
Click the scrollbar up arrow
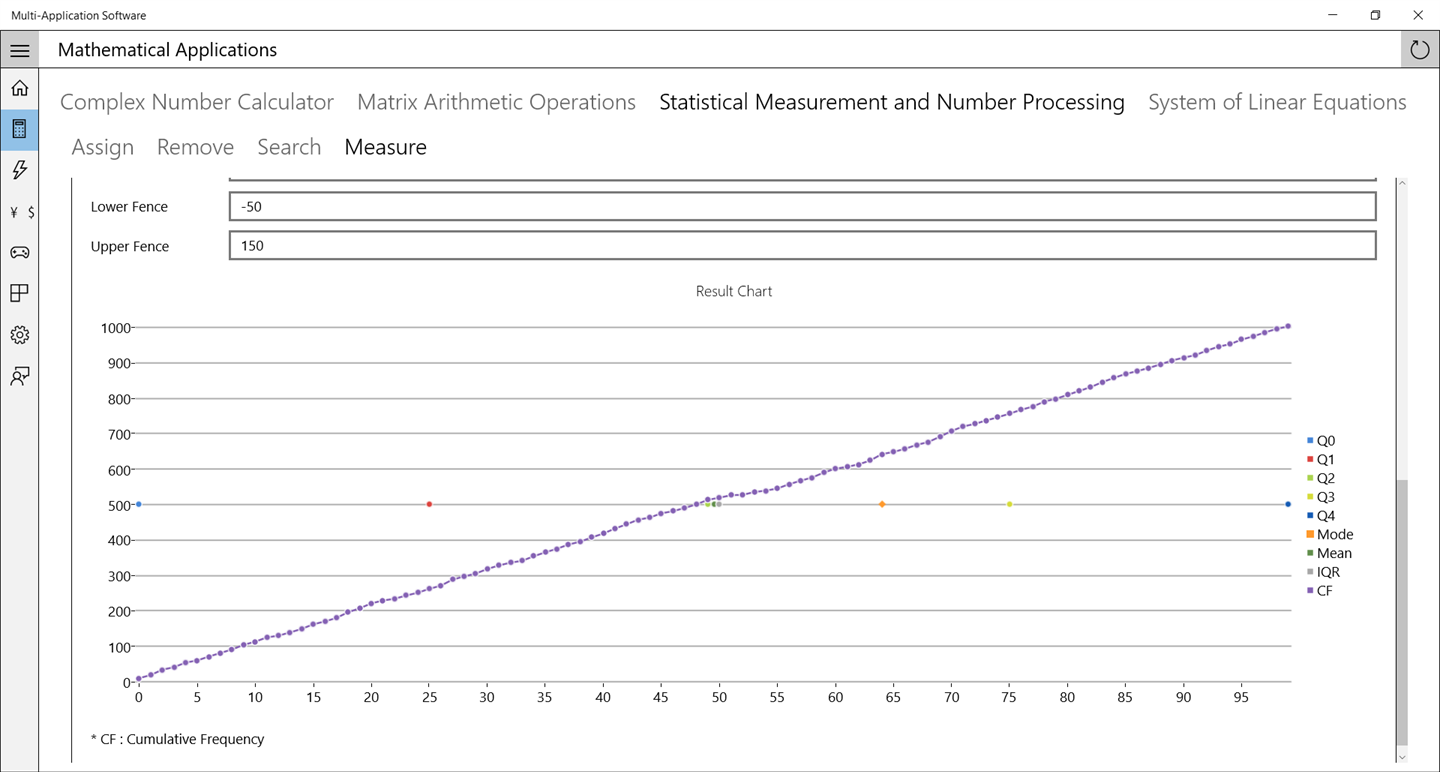[x=1401, y=184]
